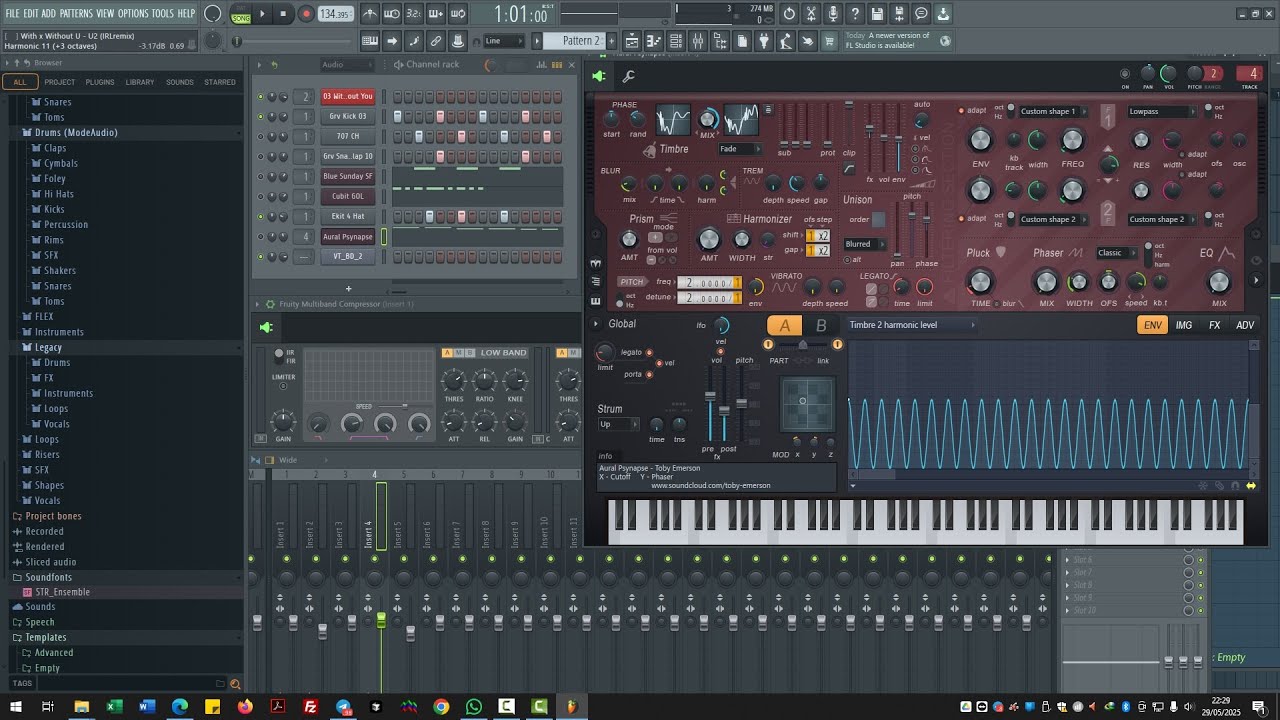This screenshot has width=1280, height=720.
Task: Click the save icon in top toolbar
Action: pos(877,14)
